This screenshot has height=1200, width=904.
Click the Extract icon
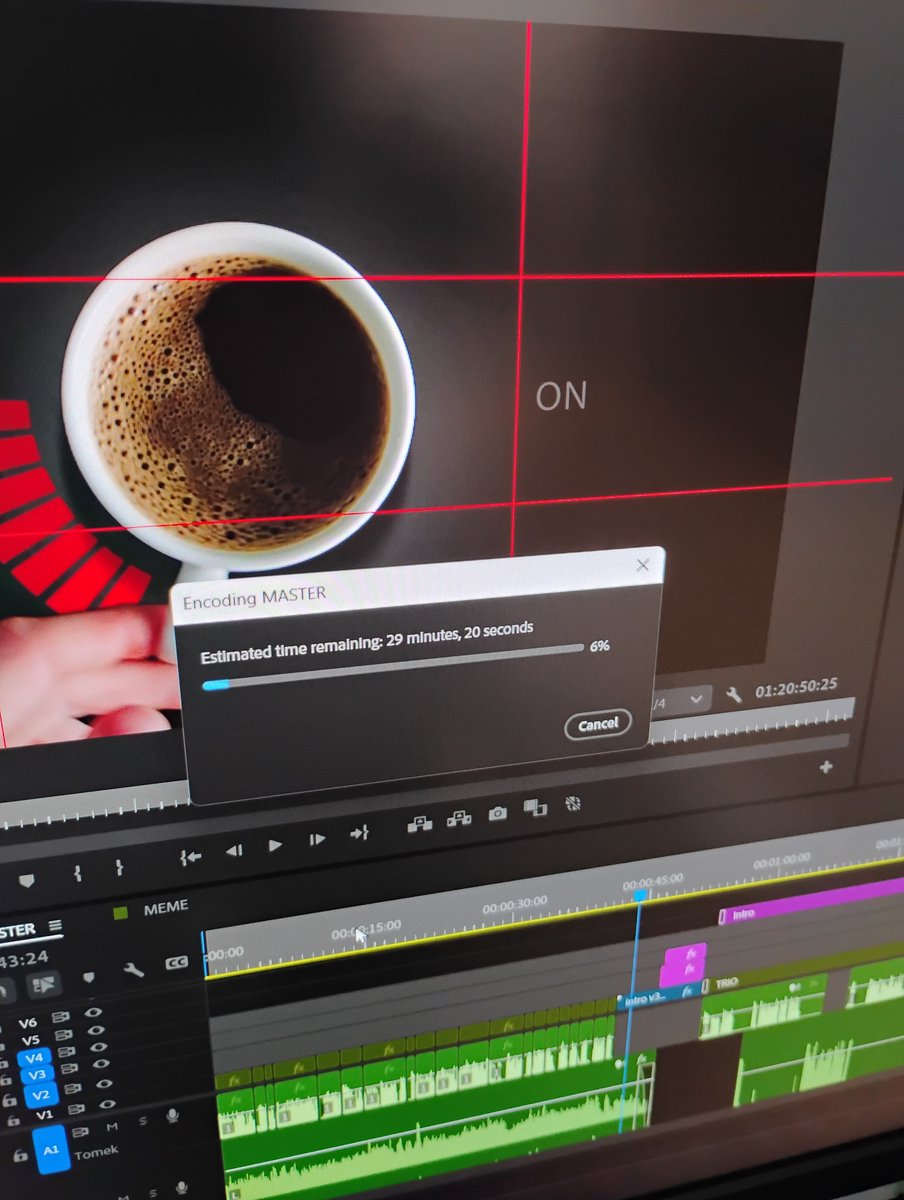(x=459, y=818)
